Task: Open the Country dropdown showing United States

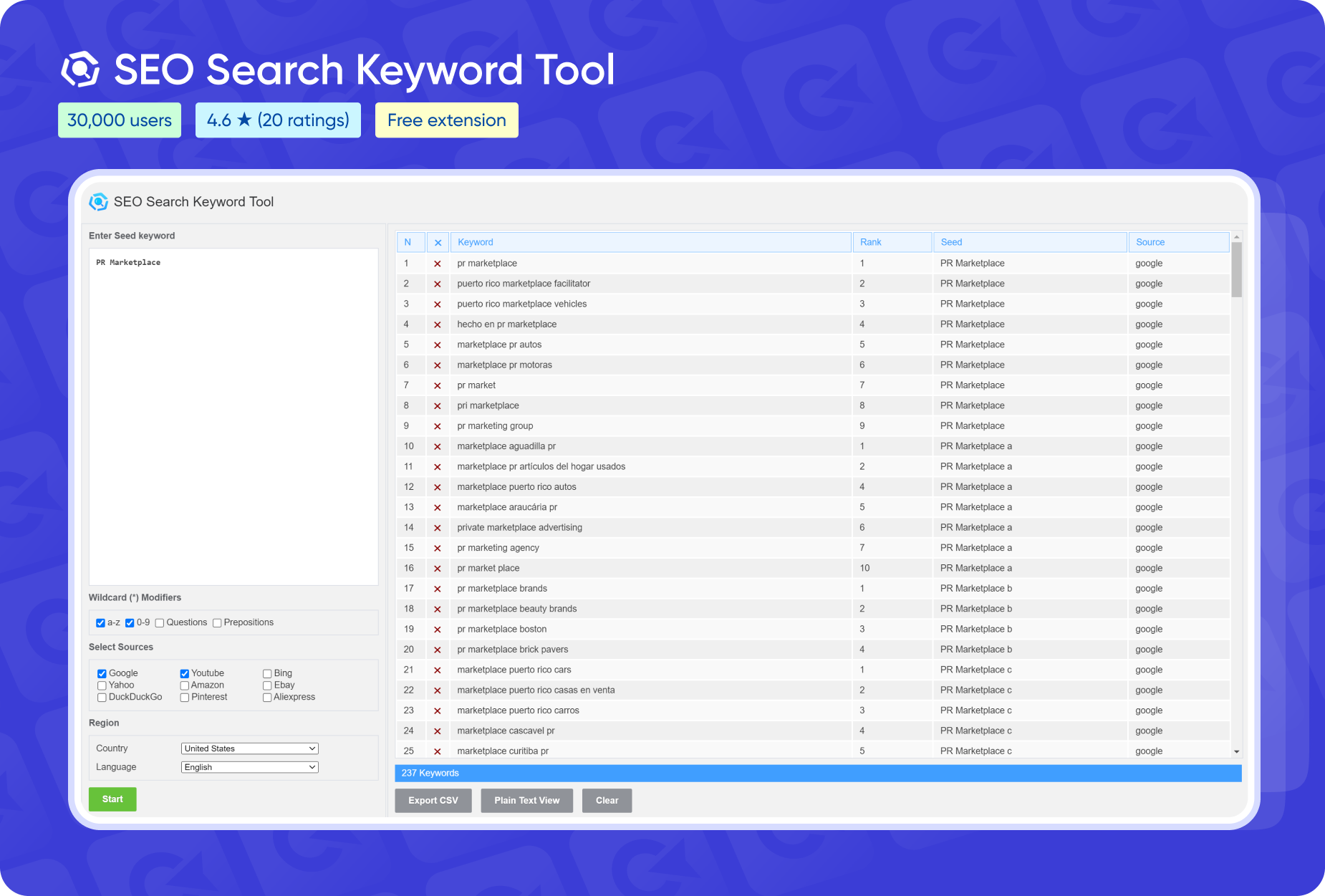Action: pyautogui.click(x=249, y=748)
